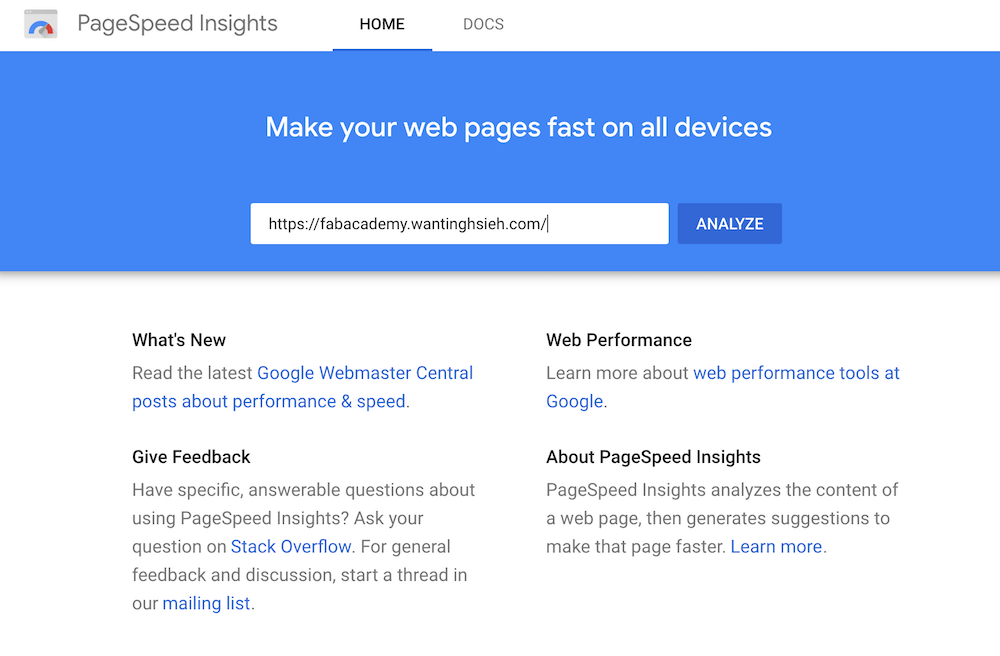The width and height of the screenshot is (1000, 656).
Task: Click the About PageSpeed Insights heading
Action: coord(653,457)
